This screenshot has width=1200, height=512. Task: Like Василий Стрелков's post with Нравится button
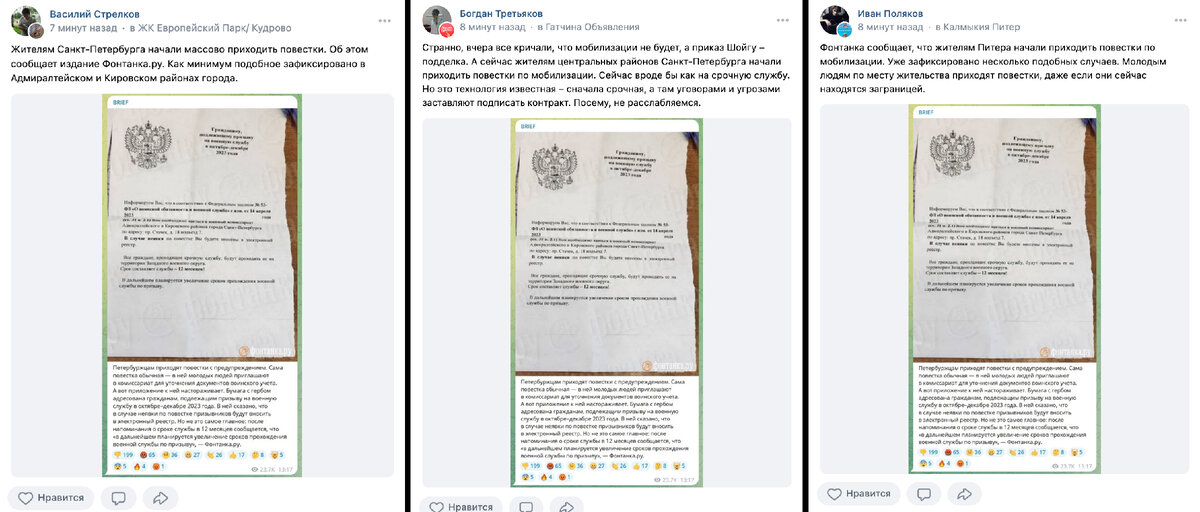(x=50, y=497)
